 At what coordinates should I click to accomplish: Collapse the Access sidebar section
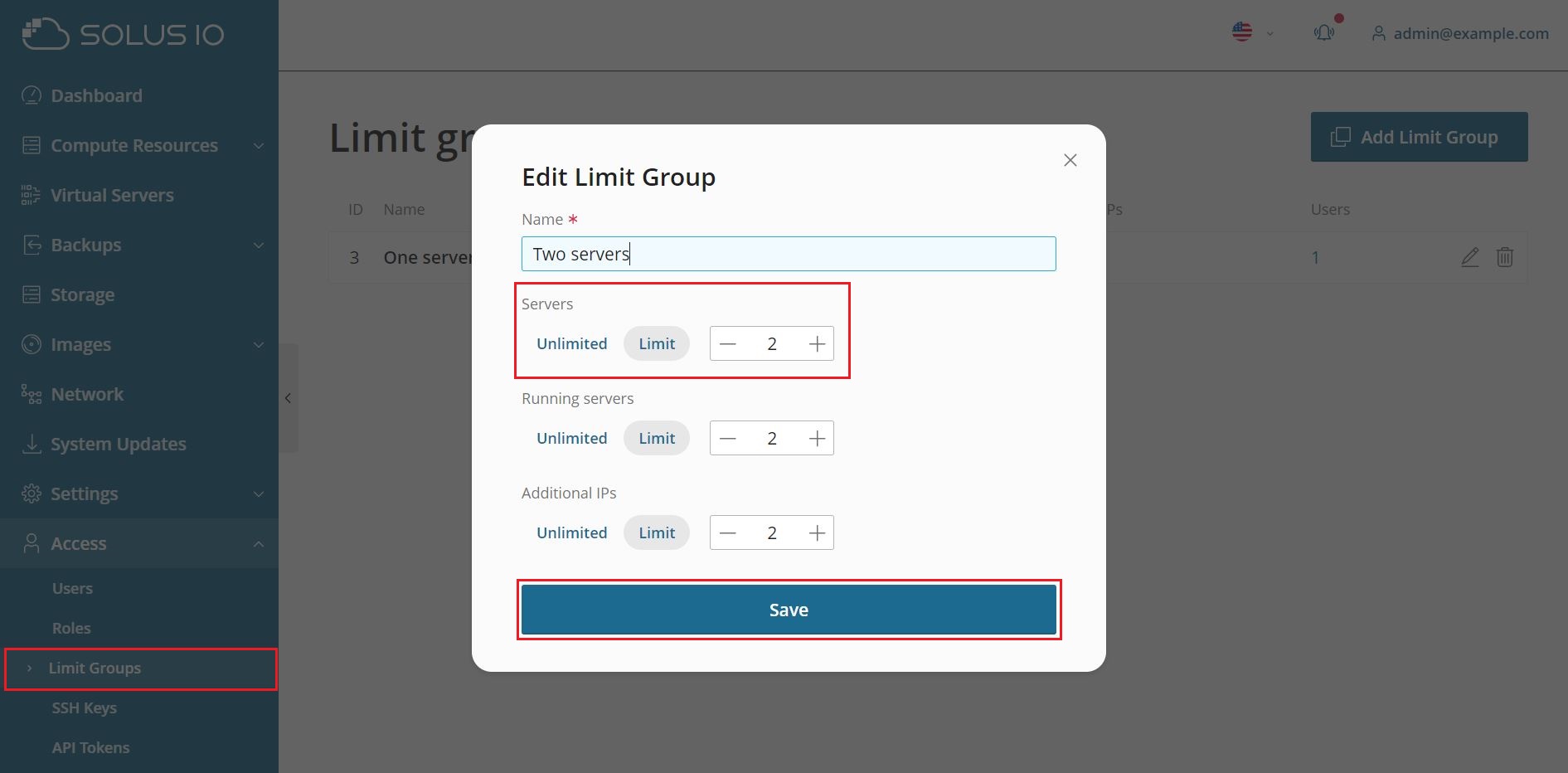139,543
